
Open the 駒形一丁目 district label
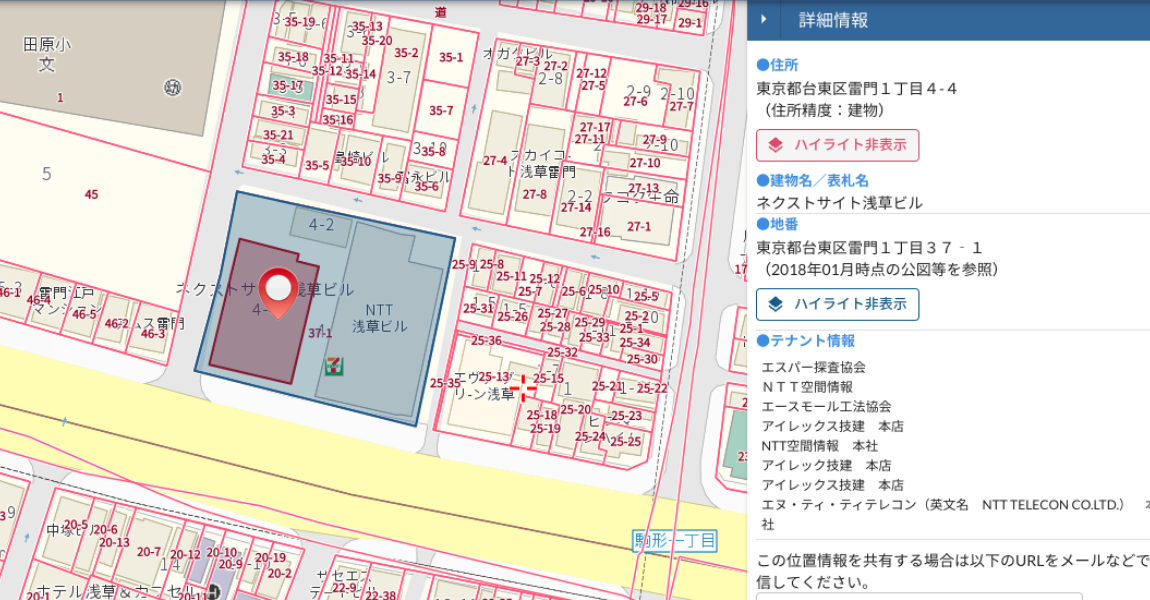(x=673, y=541)
